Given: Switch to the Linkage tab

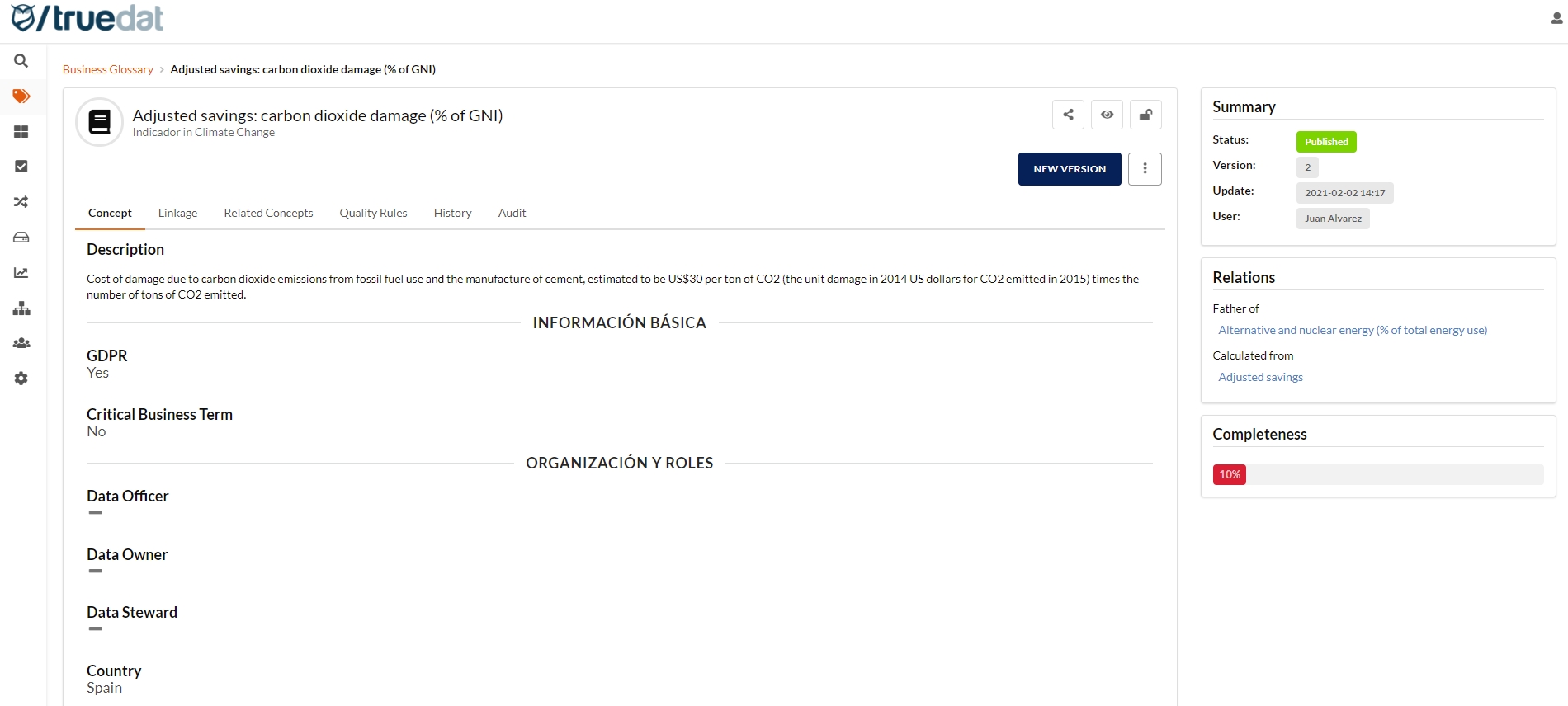Looking at the screenshot, I should coord(177,213).
